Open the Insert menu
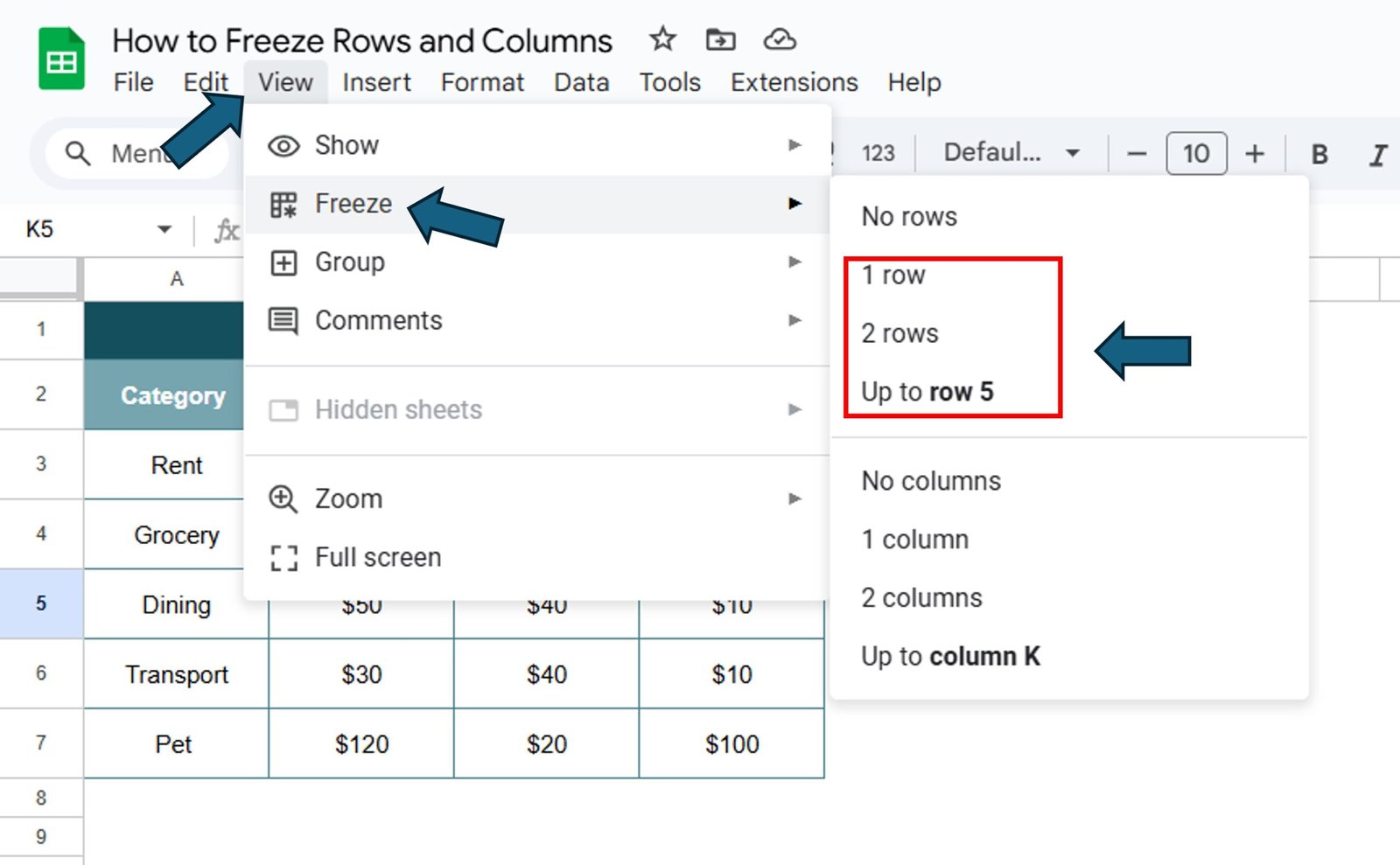The width and height of the screenshot is (1400, 865). pyautogui.click(x=376, y=82)
